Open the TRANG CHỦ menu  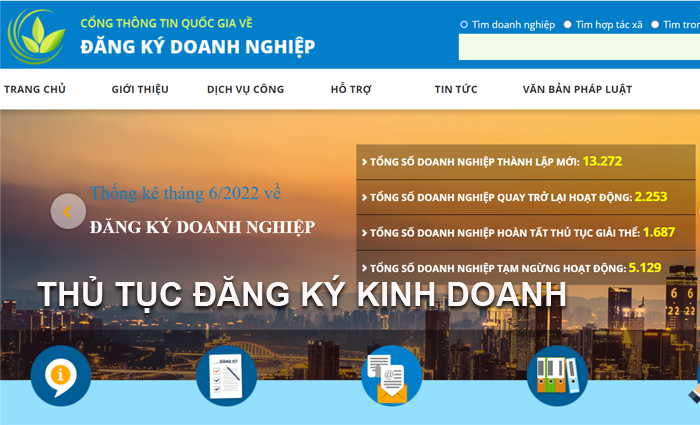click(x=35, y=89)
